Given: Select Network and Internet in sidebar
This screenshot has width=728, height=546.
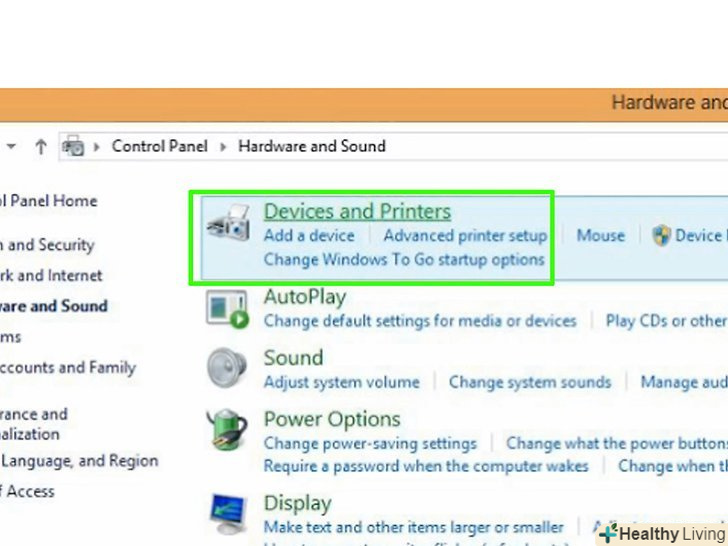Looking at the screenshot, I should [51, 275].
